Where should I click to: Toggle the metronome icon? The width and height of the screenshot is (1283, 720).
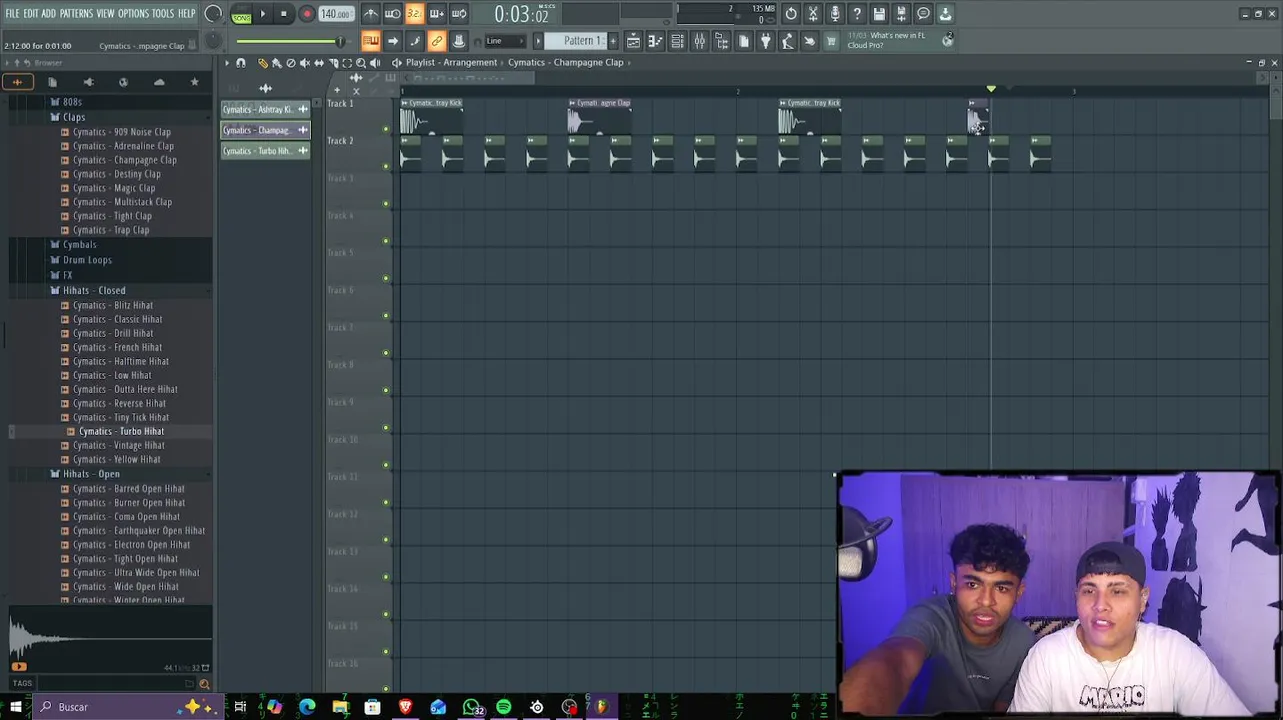pyautogui.click(x=371, y=14)
